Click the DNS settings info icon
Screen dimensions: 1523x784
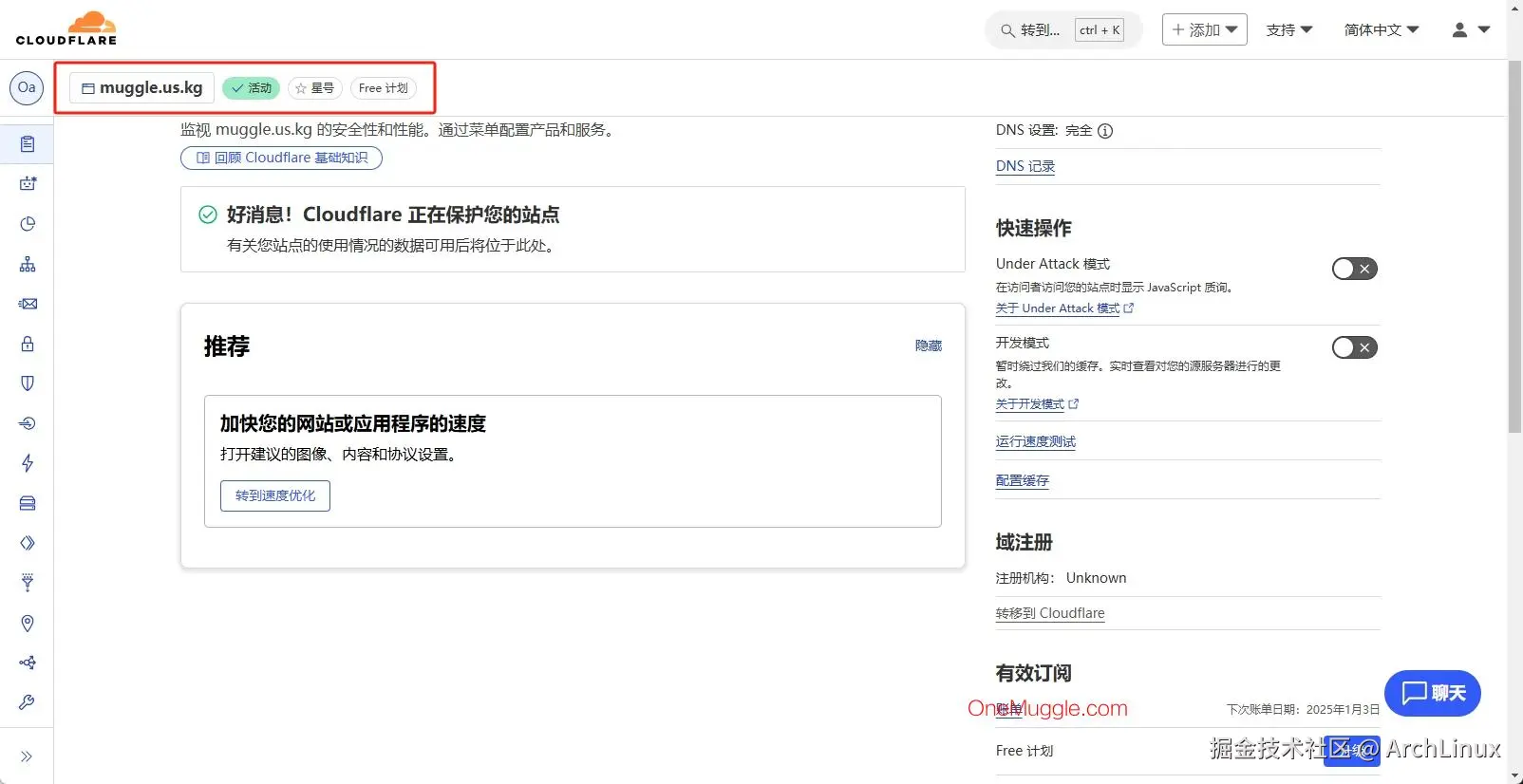[1105, 131]
